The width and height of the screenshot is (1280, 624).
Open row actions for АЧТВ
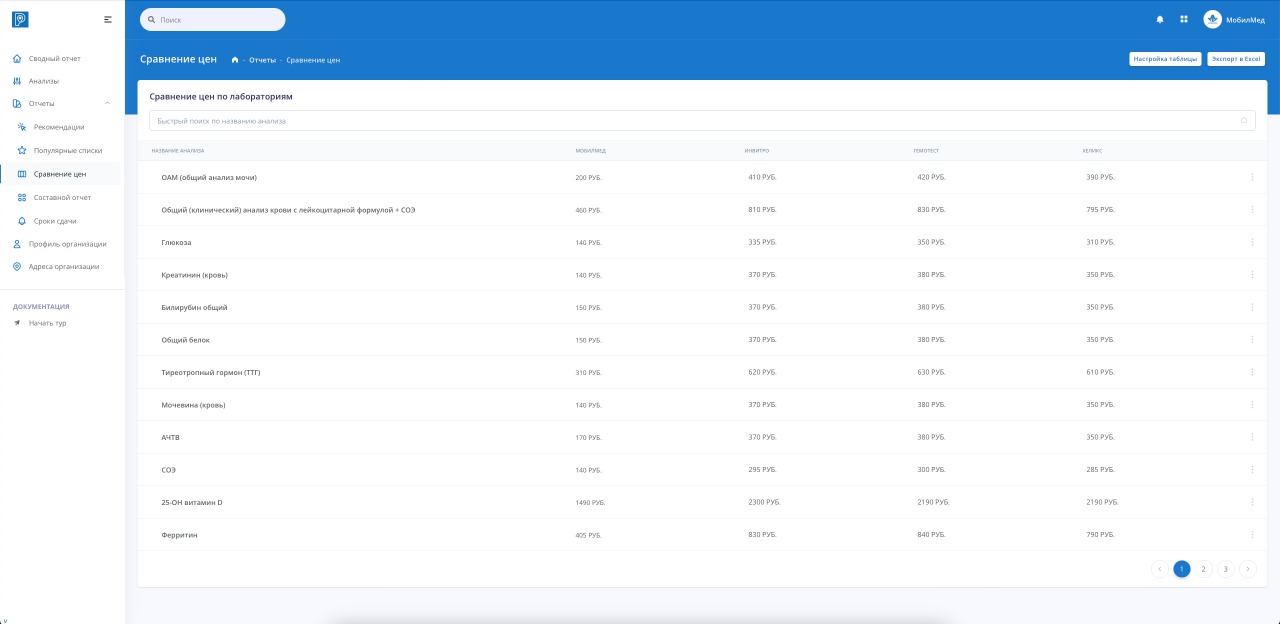(1252, 437)
